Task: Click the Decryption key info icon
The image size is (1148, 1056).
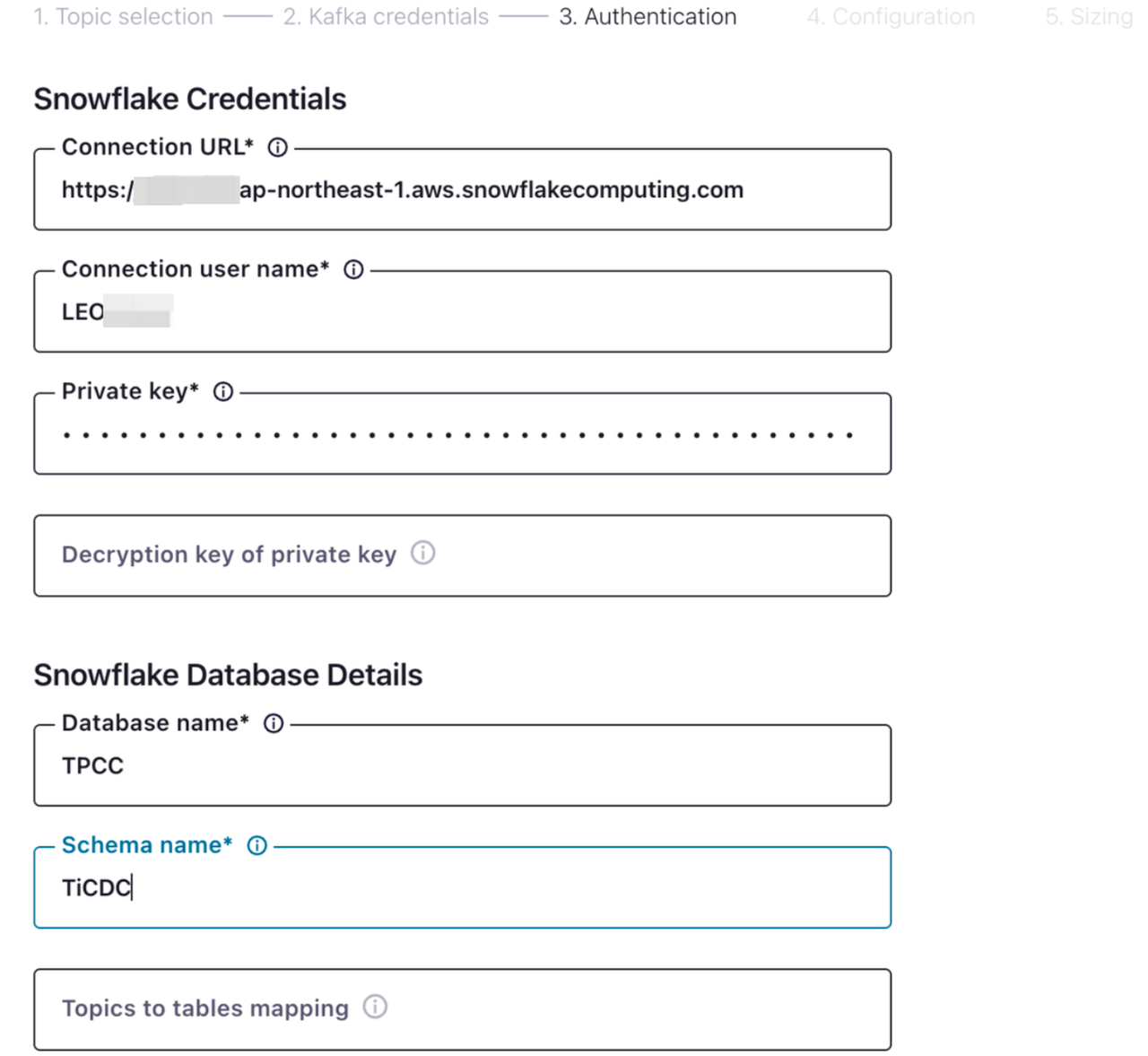Action: (423, 554)
